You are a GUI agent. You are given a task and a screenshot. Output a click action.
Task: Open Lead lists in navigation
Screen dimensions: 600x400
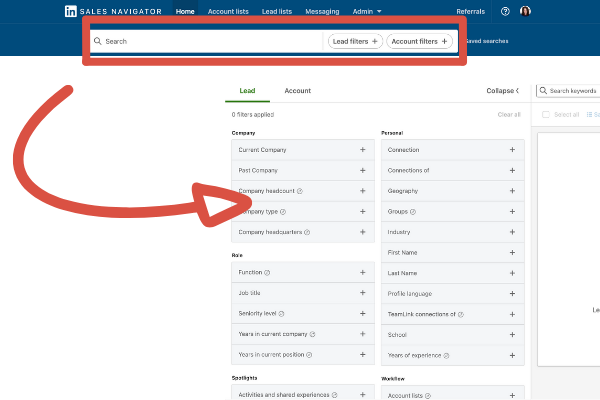click(x=277, y=11)
